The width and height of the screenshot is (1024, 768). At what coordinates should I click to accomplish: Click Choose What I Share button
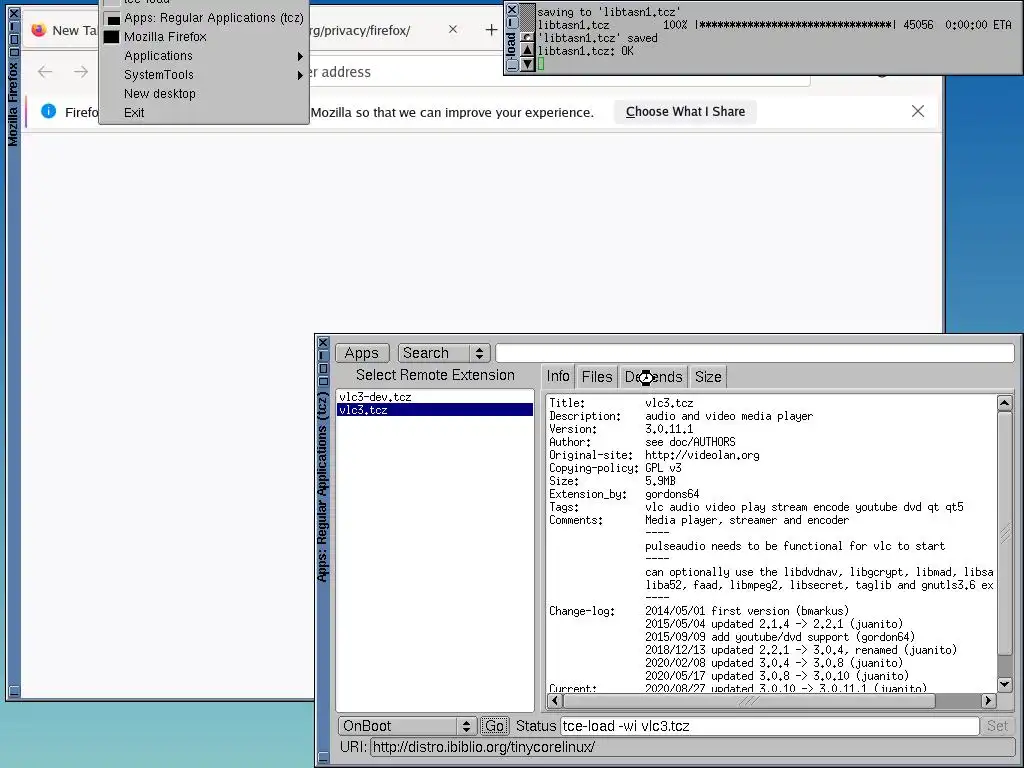pyautogui.click(x=685, y=112)
